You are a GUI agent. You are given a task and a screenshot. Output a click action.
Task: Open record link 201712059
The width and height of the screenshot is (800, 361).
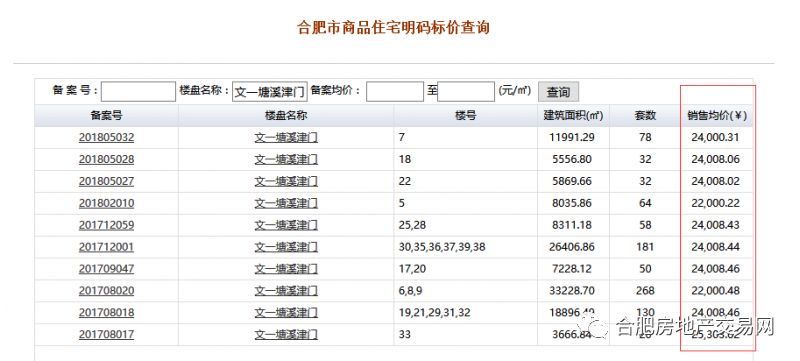[x=106, y=225]
